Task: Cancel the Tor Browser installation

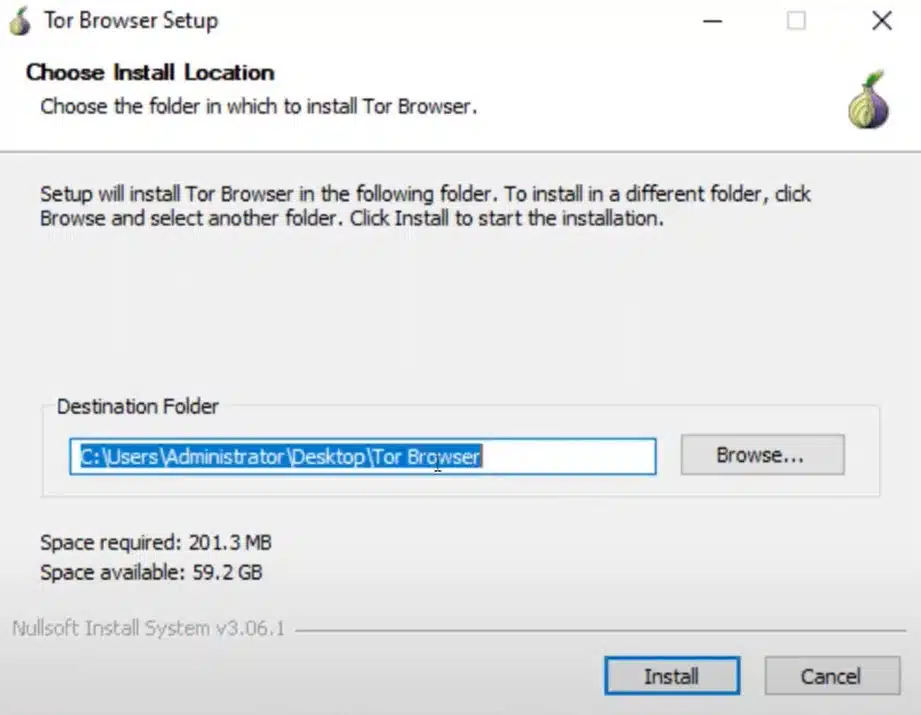Action: point(832,676)
